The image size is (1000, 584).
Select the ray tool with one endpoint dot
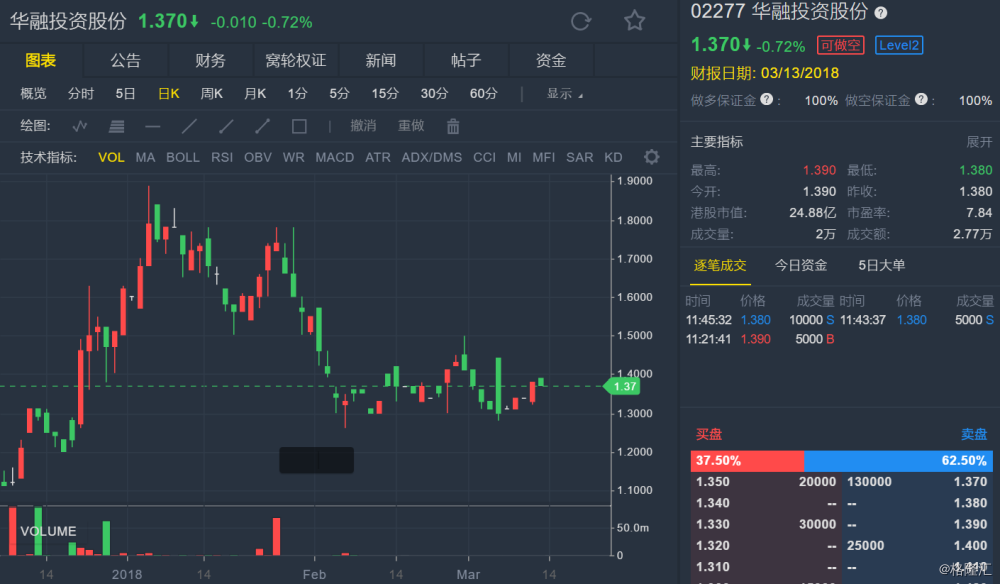click(226, 126)
